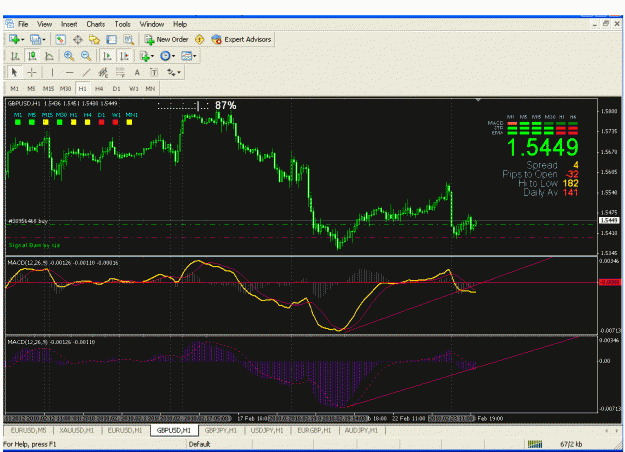Viewport: 625px width, 452px height.
Task: Open the View menu
Action: click(45, 24)
